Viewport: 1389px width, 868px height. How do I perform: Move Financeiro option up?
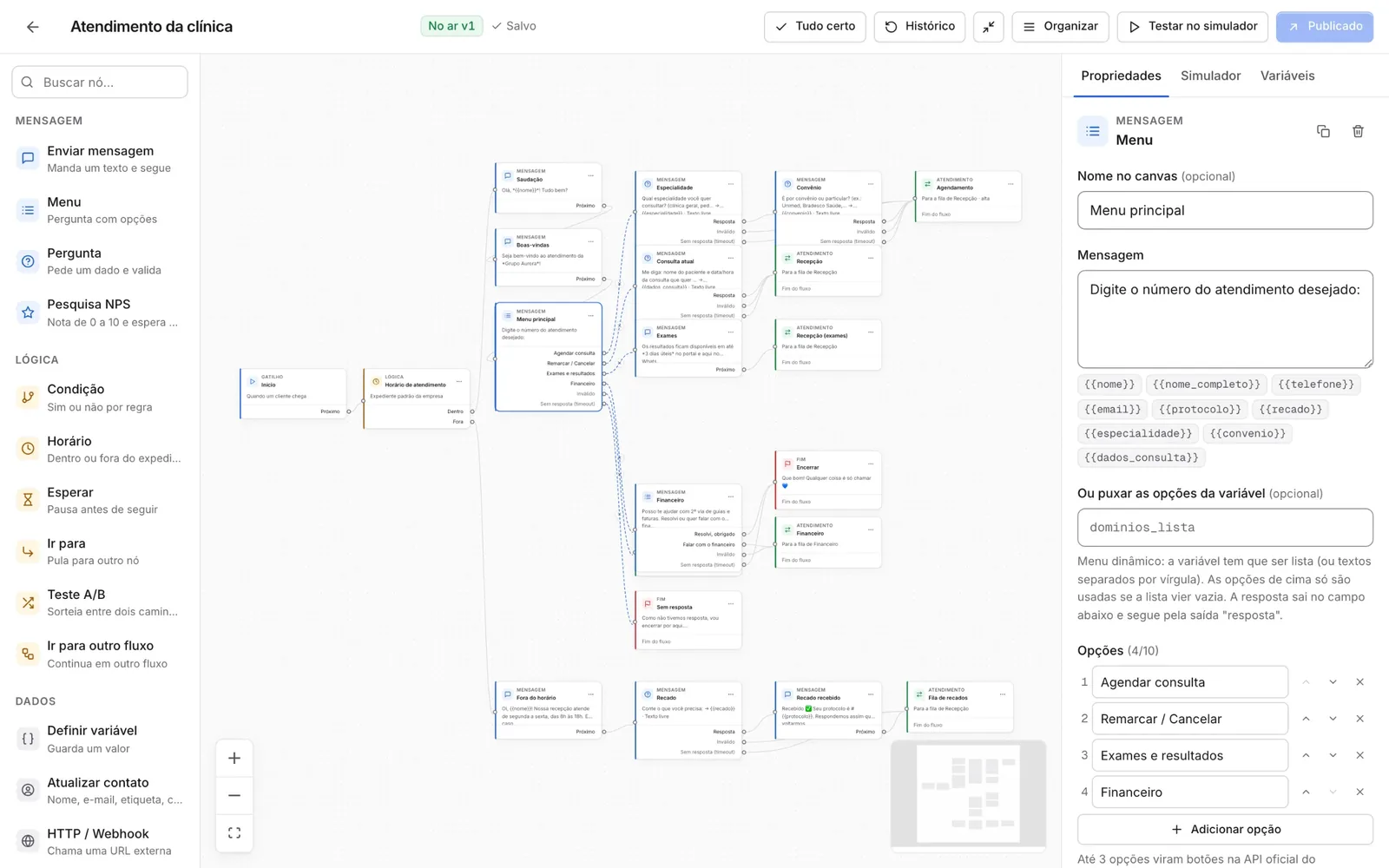coord(1306,792)
